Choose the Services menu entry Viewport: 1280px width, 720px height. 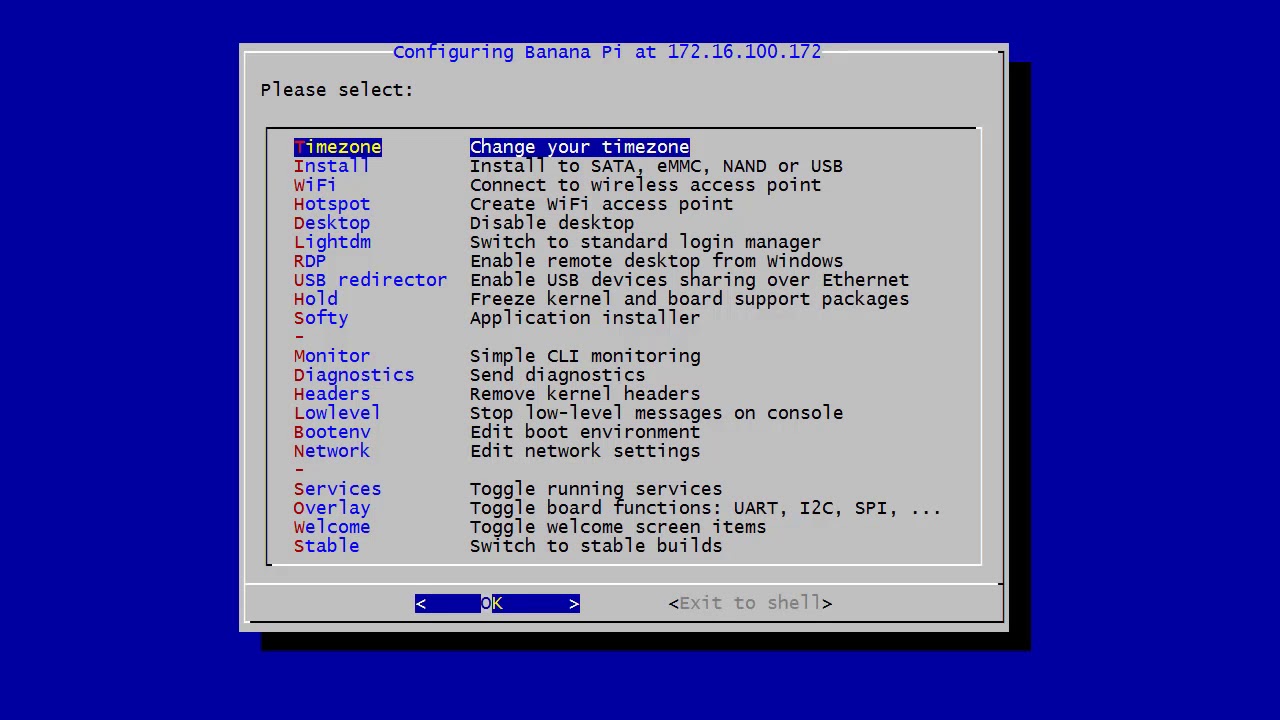[x=337, y=489]
